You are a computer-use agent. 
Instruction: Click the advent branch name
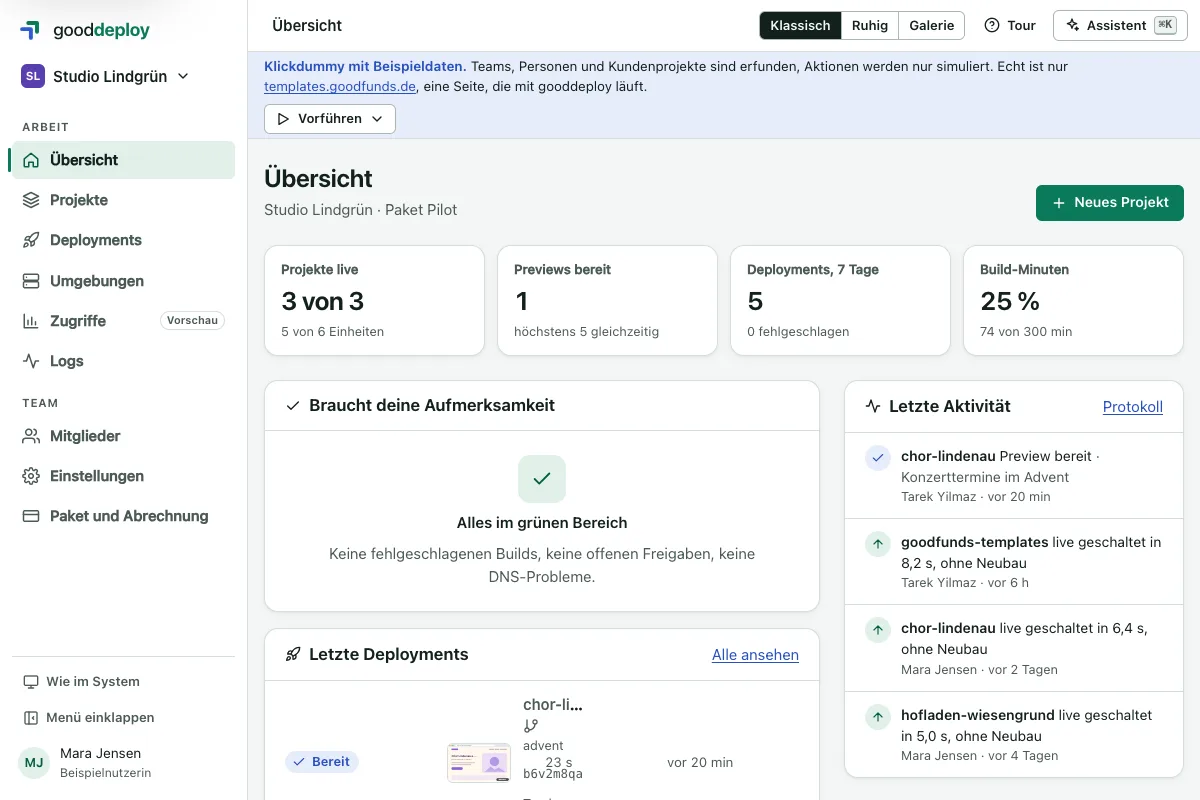tap(543, 745)
